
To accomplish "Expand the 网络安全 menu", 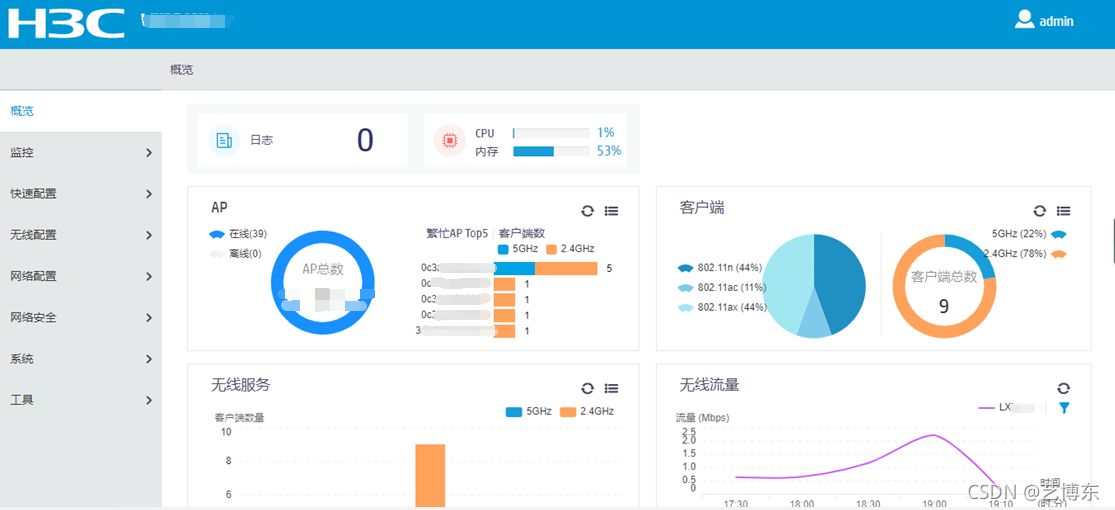I will pos(80,317).
